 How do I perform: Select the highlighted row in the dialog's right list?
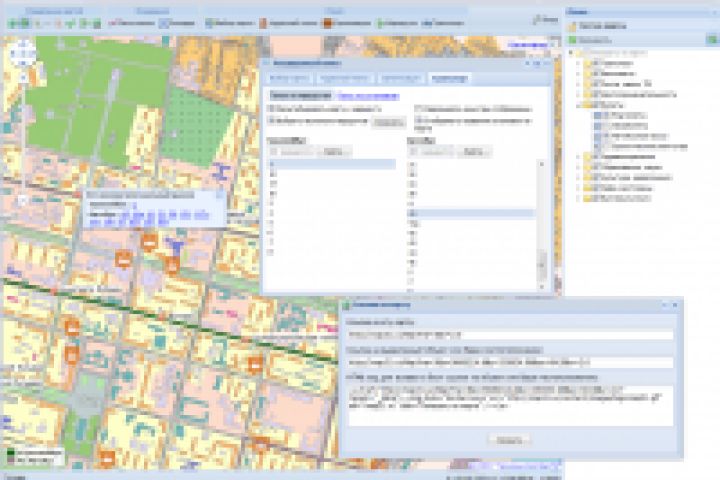pos(471,213)
